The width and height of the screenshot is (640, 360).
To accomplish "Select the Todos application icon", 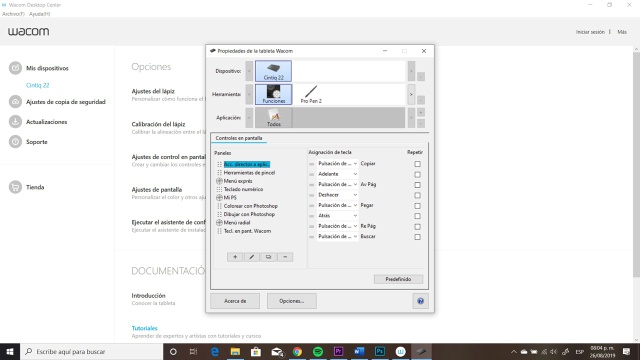I will [x=273, y=118].
